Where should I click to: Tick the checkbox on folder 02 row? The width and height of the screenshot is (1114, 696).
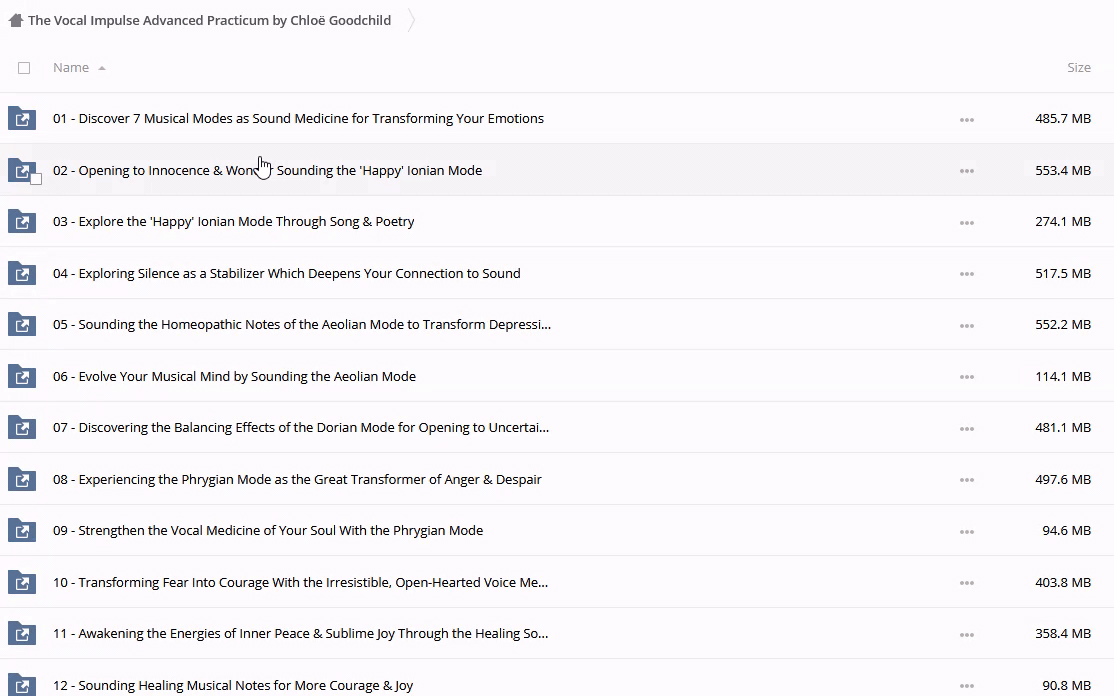36,179
